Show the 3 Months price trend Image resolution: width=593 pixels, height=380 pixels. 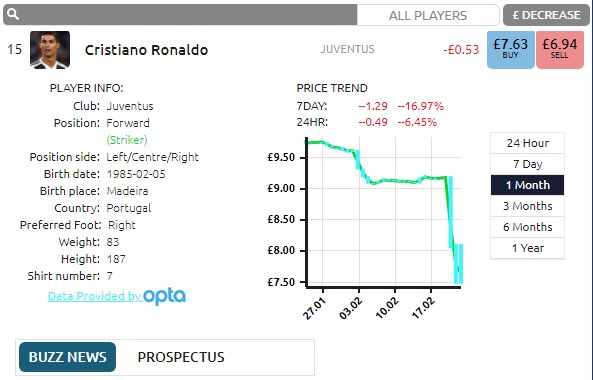528,206
